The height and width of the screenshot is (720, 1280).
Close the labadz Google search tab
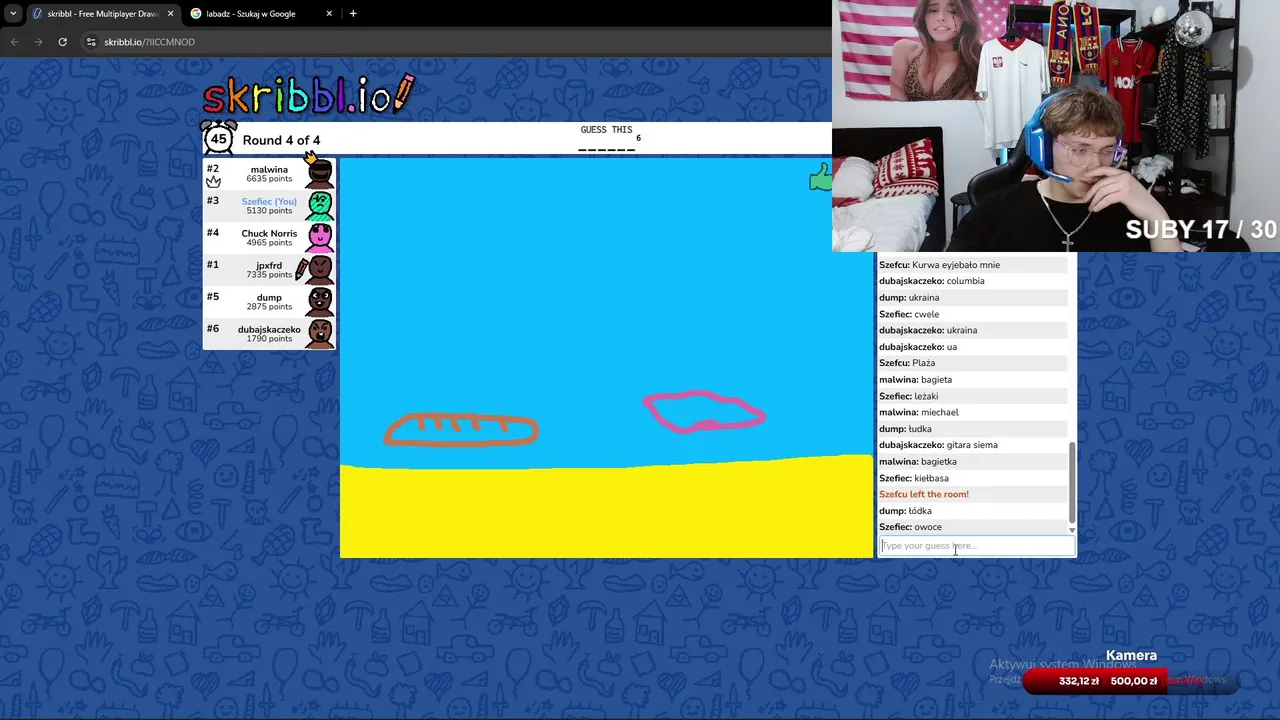(329, 14)
